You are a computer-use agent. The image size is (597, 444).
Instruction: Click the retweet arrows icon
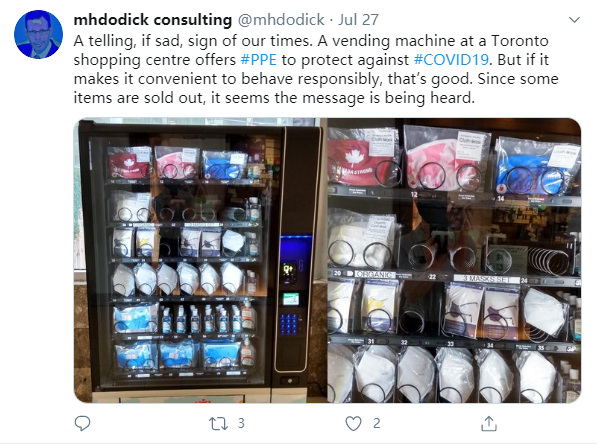(x=218, y=423)
